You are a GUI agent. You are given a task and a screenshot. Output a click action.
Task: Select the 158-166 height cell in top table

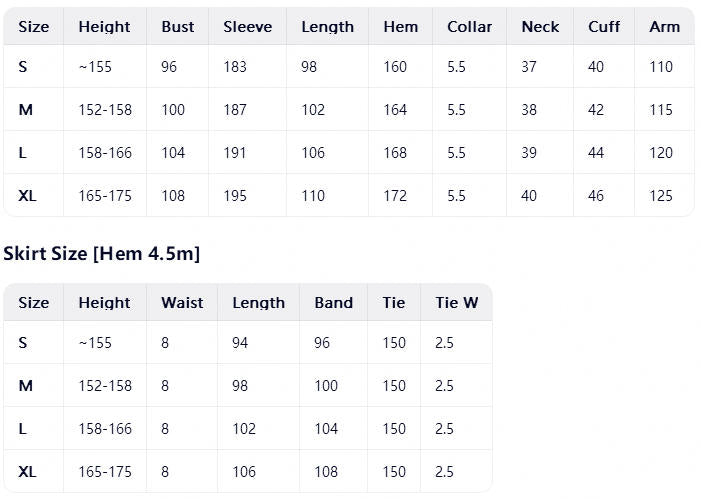[105, 153]
